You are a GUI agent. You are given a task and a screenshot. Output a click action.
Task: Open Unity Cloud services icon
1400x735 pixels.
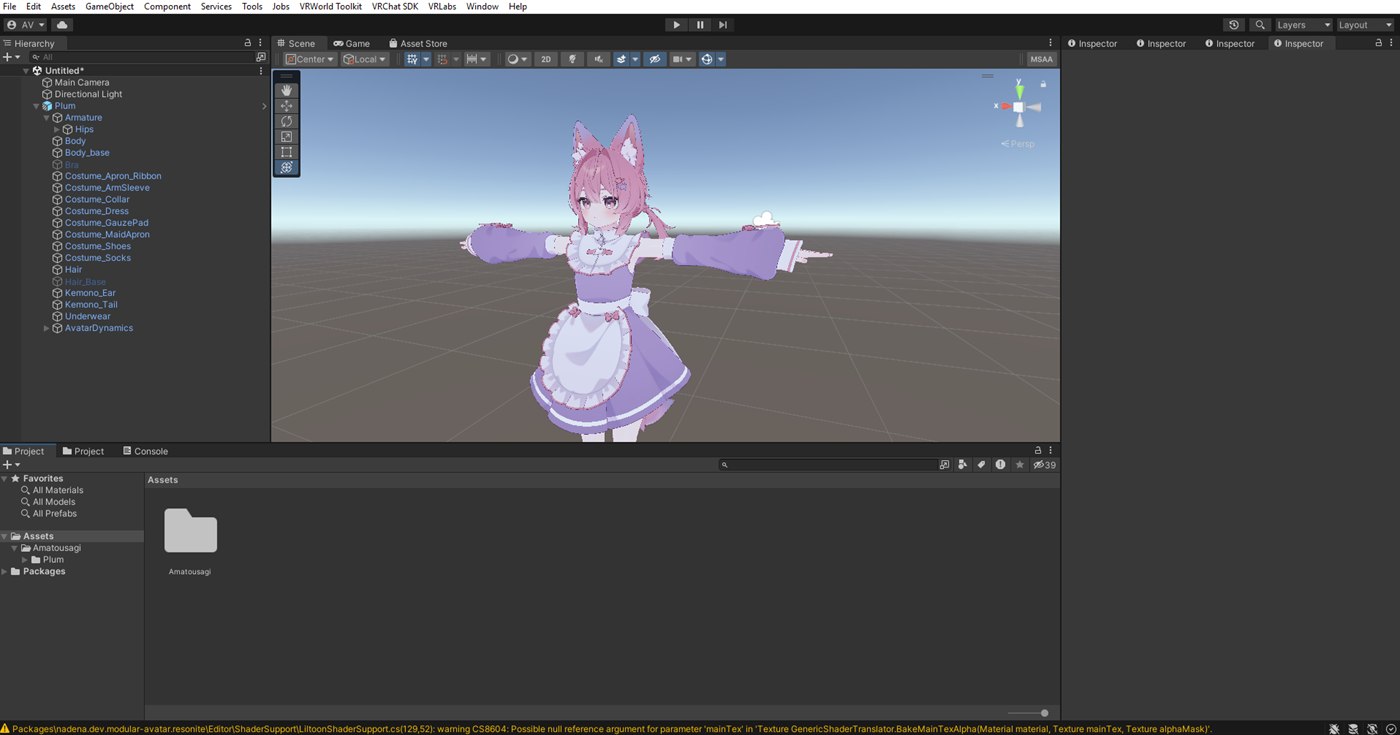coord(62,25)
